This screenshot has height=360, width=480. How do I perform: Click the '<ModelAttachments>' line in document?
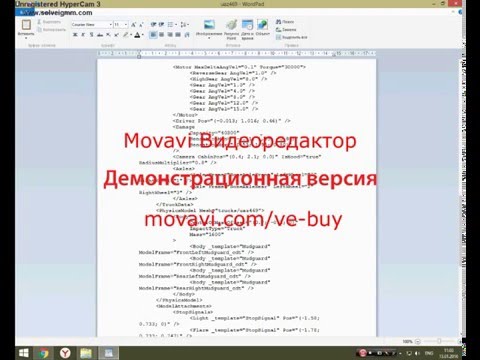(x=184, y=306)
